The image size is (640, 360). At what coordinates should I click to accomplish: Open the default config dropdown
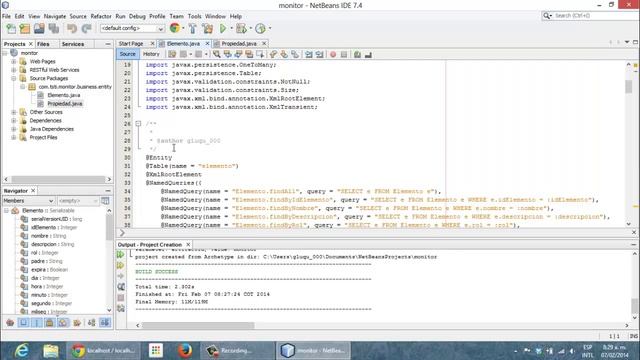132,29
